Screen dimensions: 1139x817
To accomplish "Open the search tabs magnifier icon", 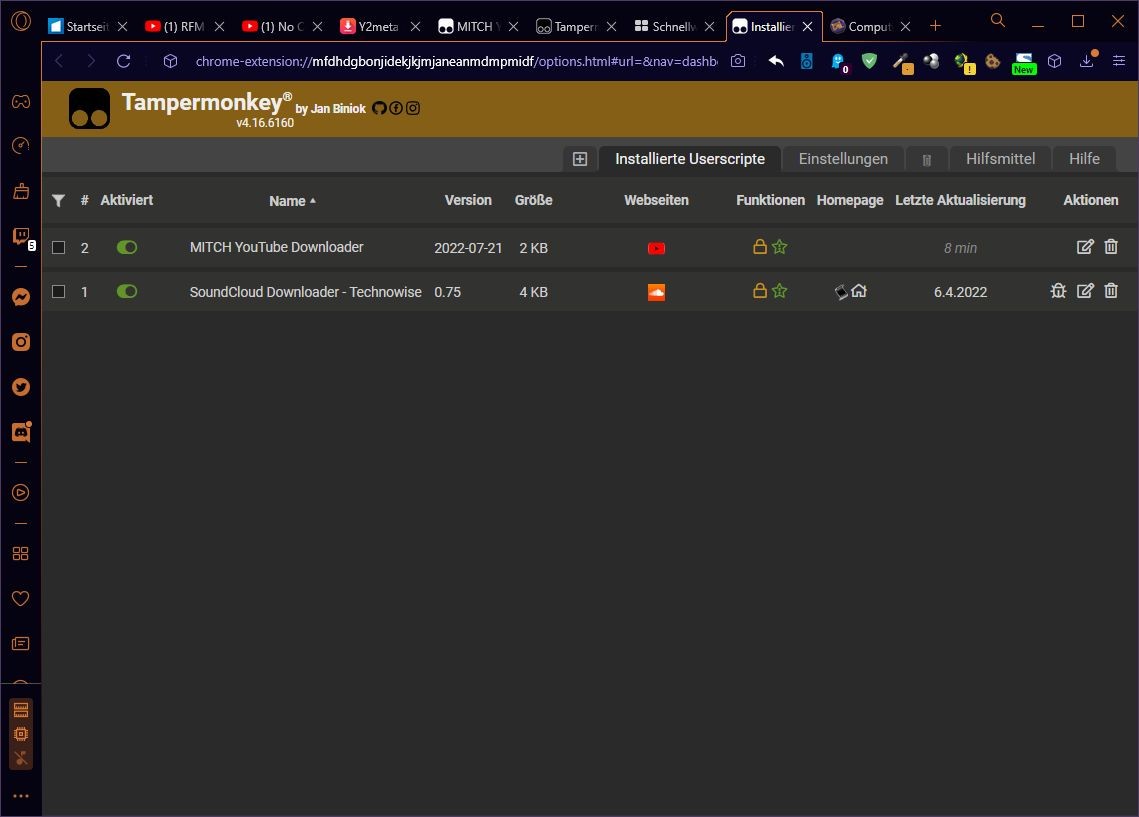I will coord(998,21).
